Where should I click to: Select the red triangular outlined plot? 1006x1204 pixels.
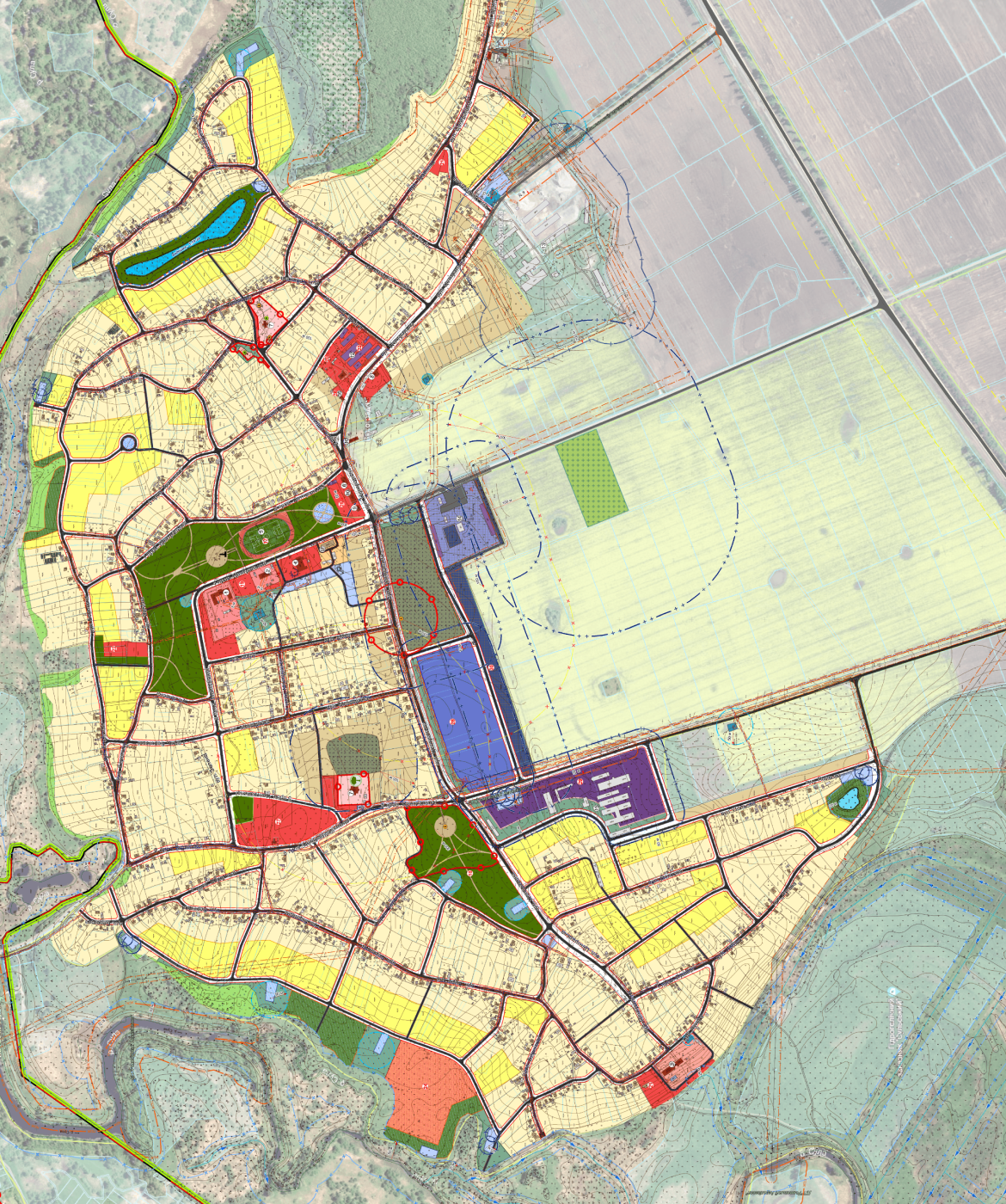[267, 321]
